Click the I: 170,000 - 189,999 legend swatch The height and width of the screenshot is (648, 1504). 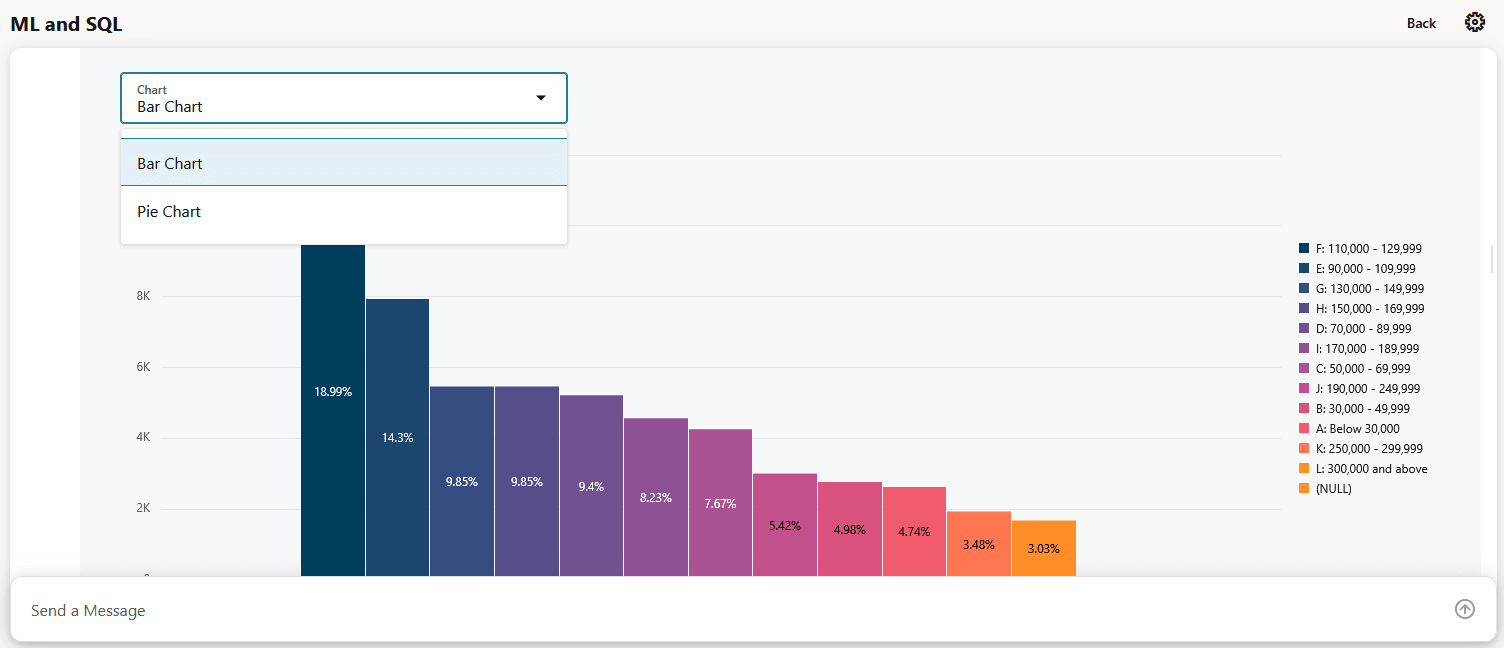click(x=1304, y=348)
